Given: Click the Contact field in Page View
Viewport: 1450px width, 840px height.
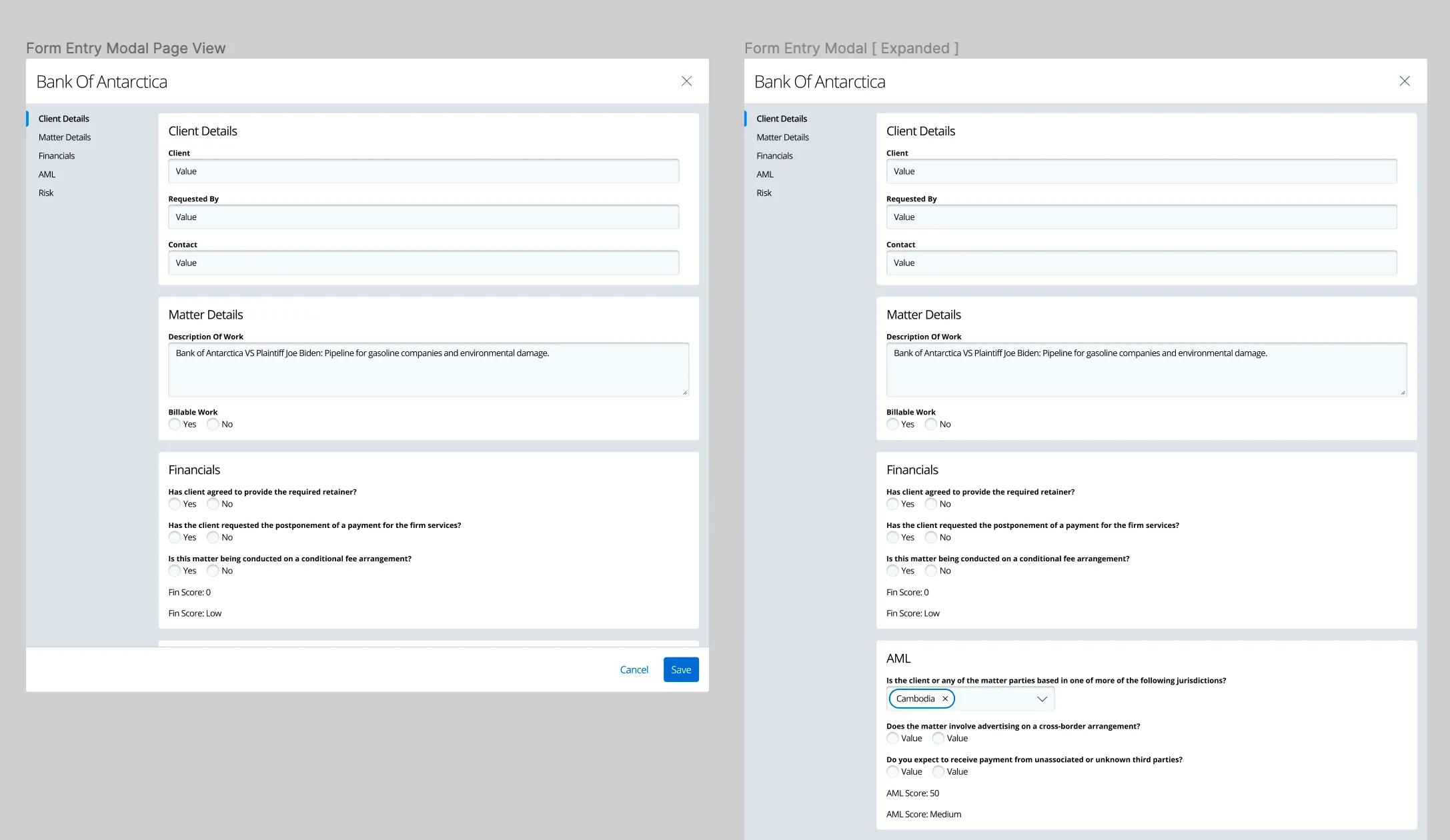Looking at the screenshot, I should [x=424, y=263].
